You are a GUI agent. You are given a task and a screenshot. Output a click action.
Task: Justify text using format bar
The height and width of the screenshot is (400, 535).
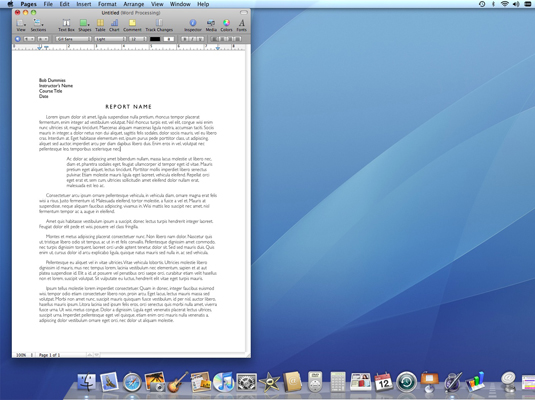click(238, 39)
